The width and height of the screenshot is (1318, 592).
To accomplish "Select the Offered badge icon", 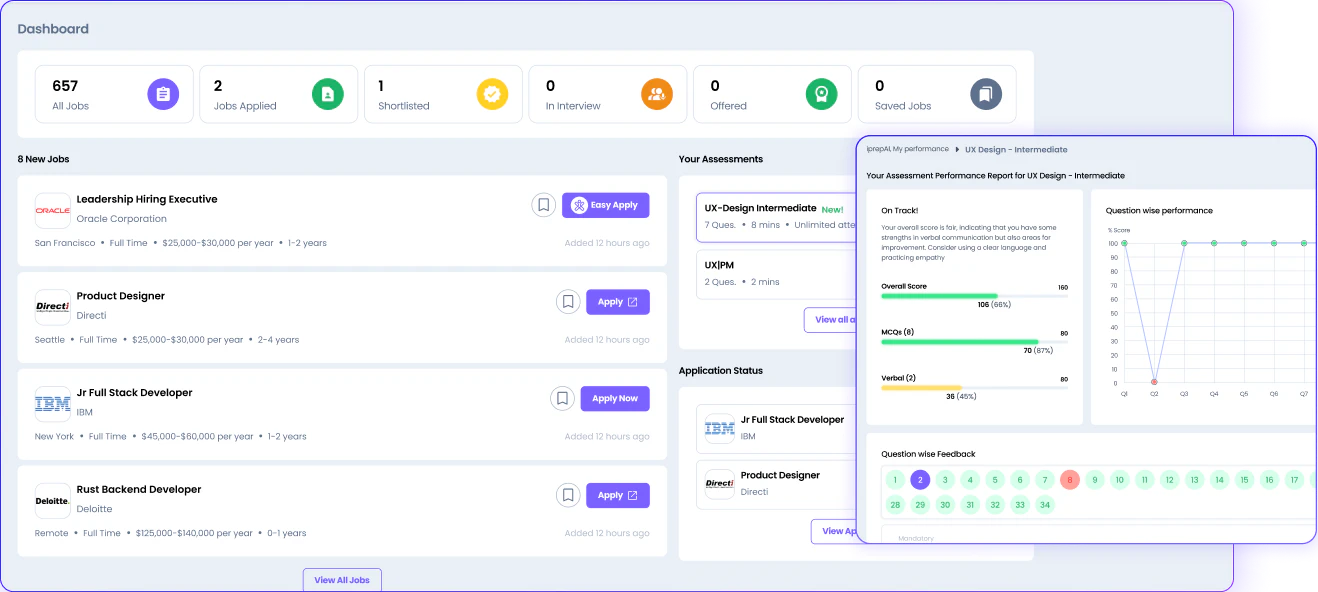I will tap(821, 93).
